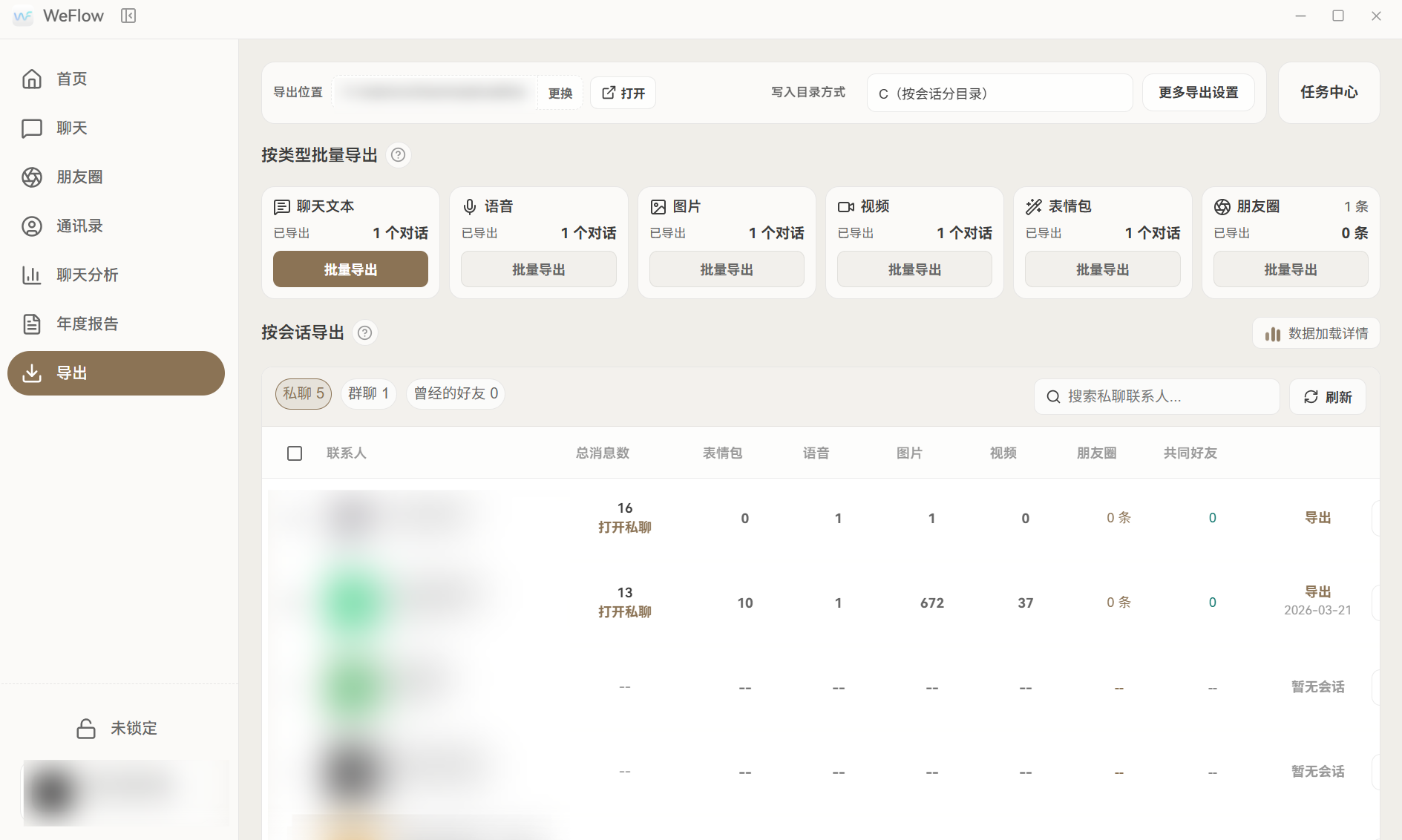Screen dimensions: 1402x840
Task: Click the help icon beside 按会话导出
Action: 364,333
